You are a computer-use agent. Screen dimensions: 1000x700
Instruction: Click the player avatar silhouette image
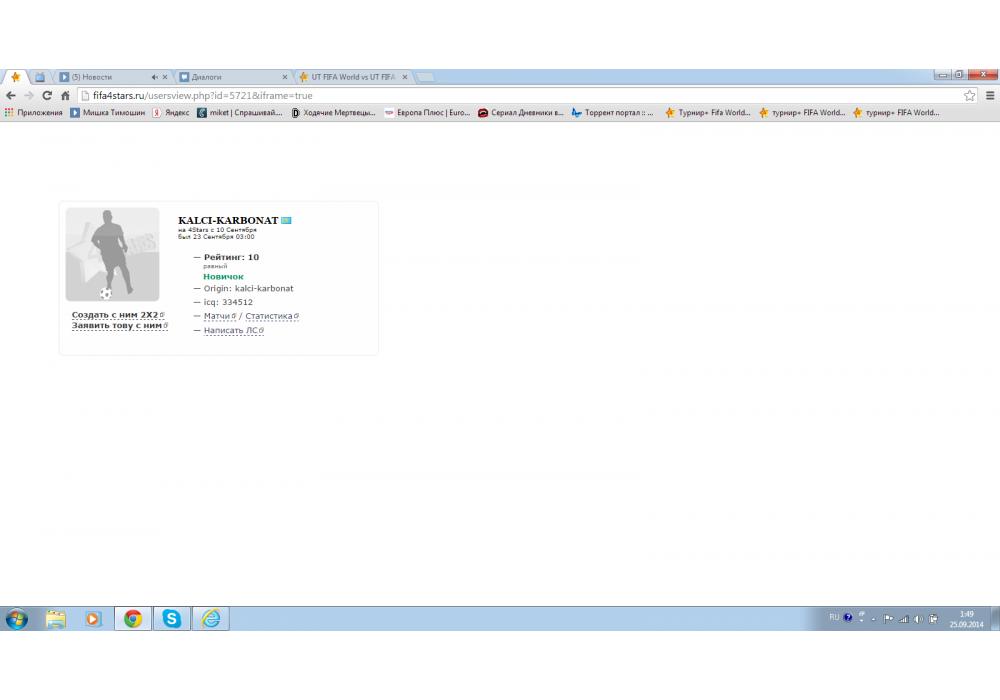click(x=112, y=254)
